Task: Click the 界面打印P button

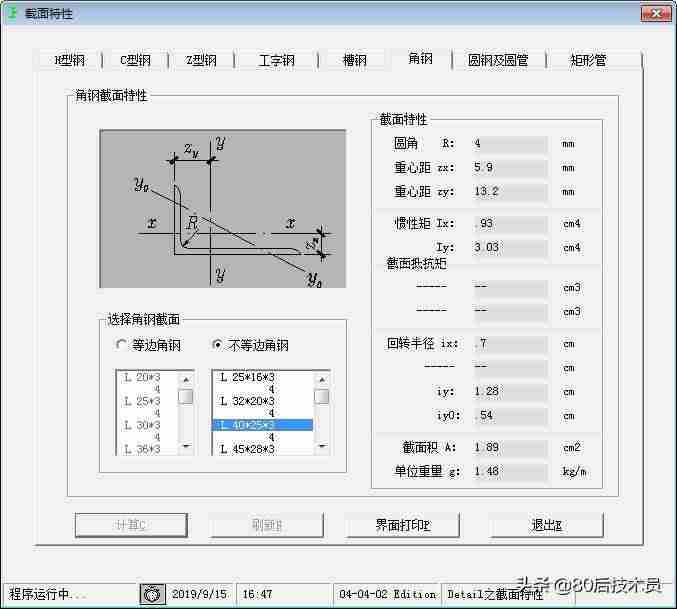Action: tap(402, 525)
